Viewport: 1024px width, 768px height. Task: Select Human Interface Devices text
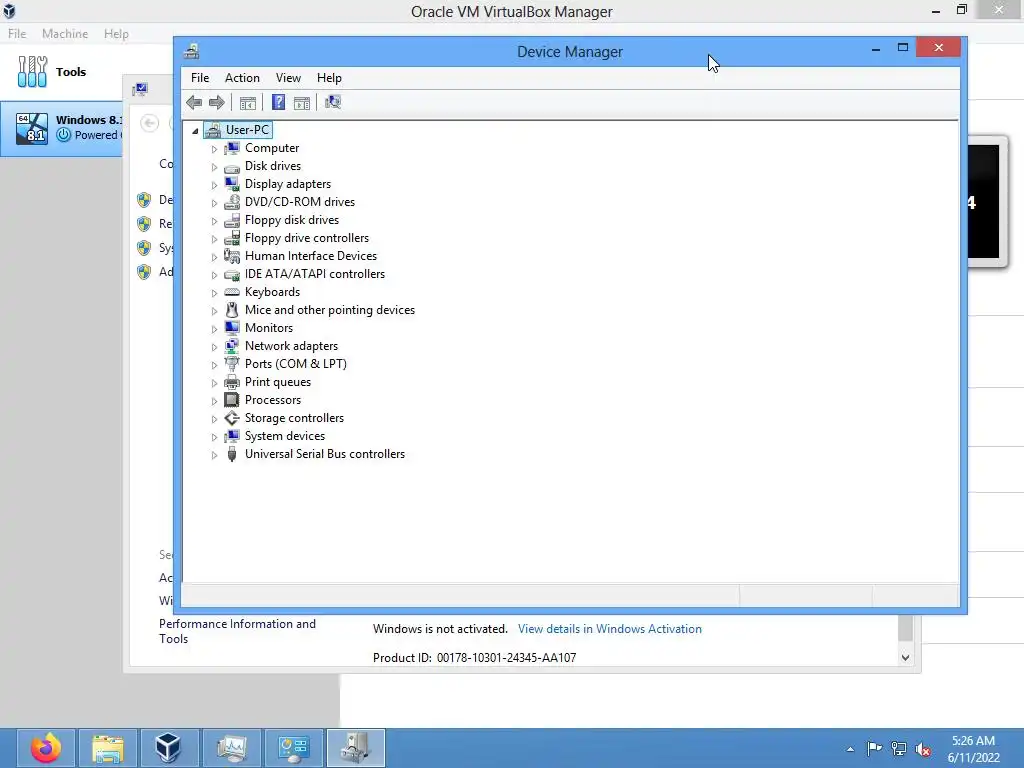pos(311,256)
